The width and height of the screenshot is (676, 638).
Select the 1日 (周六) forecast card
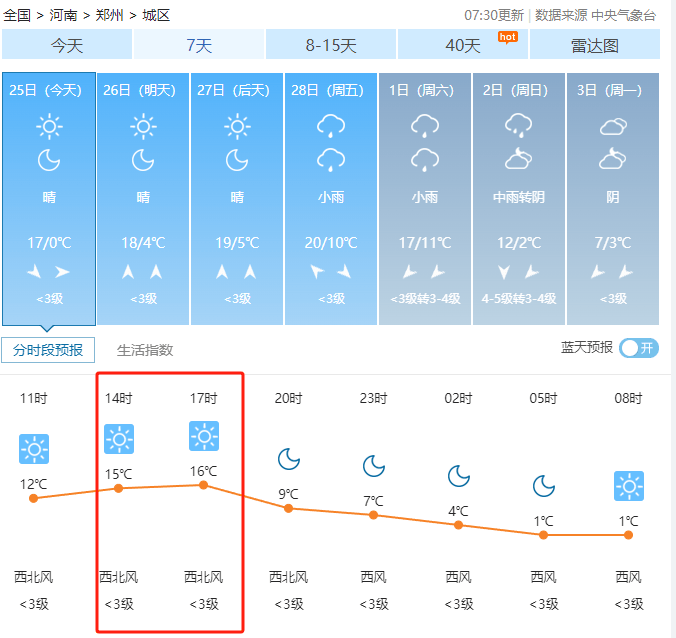click(425, 199)
